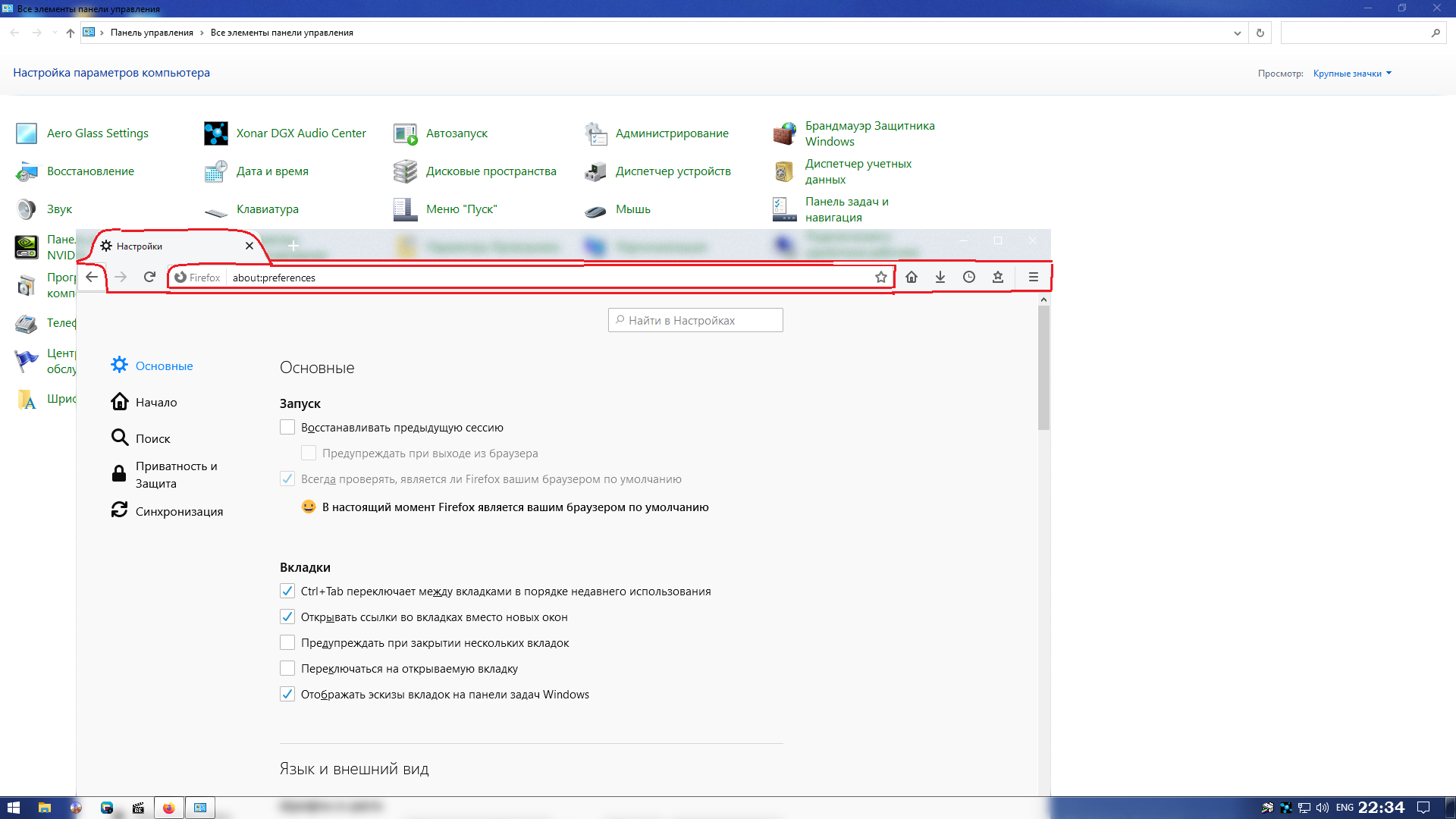1456x819 pixels.
Task: Click the Firefox settings page scrollbar
Action: 1043,368
